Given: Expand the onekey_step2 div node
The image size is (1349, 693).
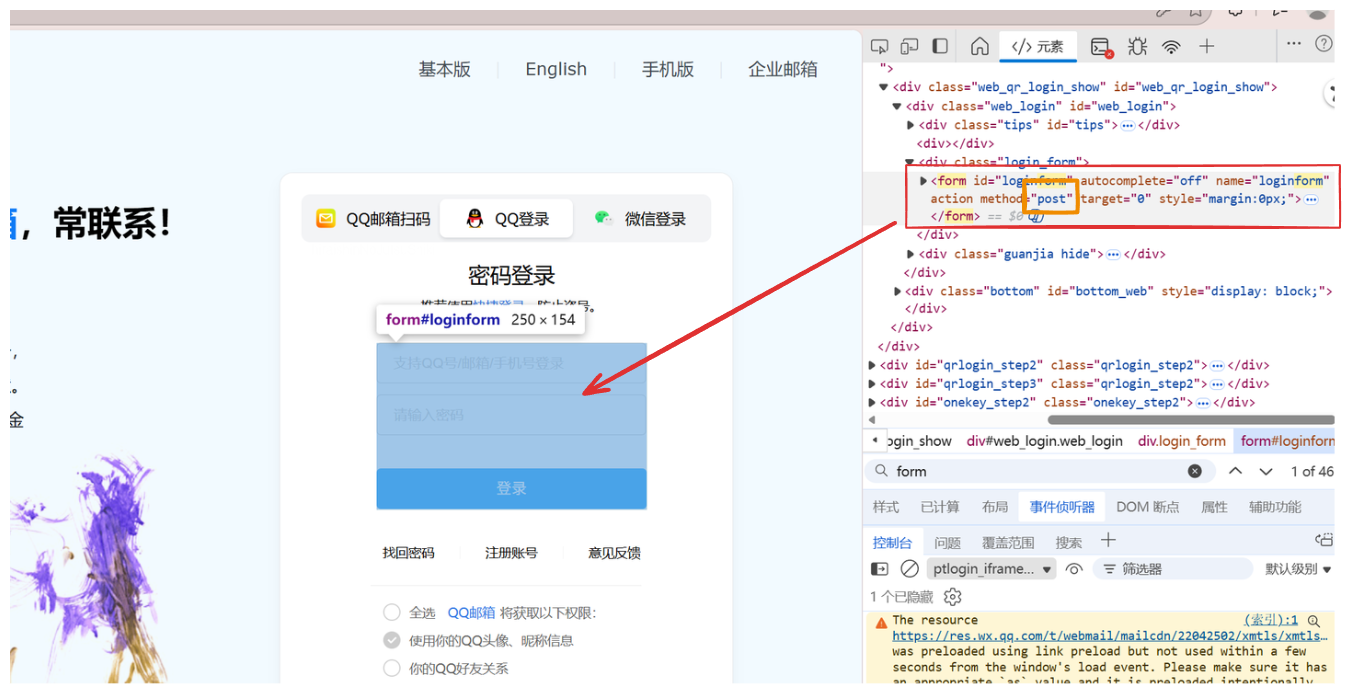Looking at the screenshot, I should point(873,403).
